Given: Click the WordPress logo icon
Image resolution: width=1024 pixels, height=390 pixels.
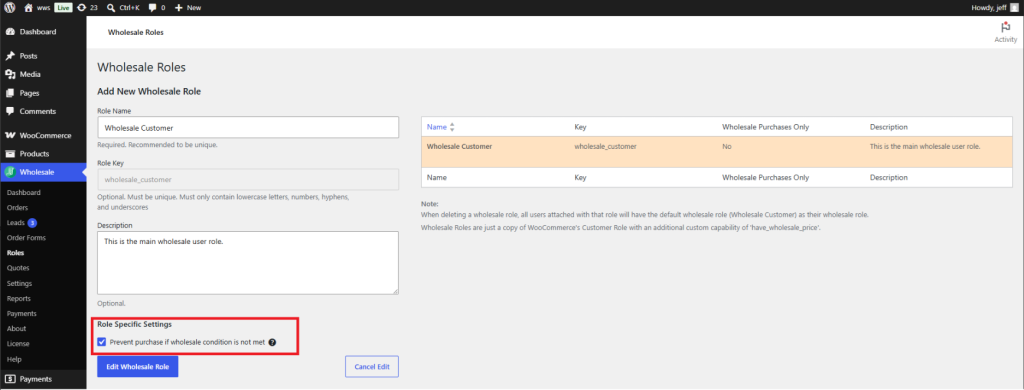Looking at the screenshot, I should tap(10, 8).
